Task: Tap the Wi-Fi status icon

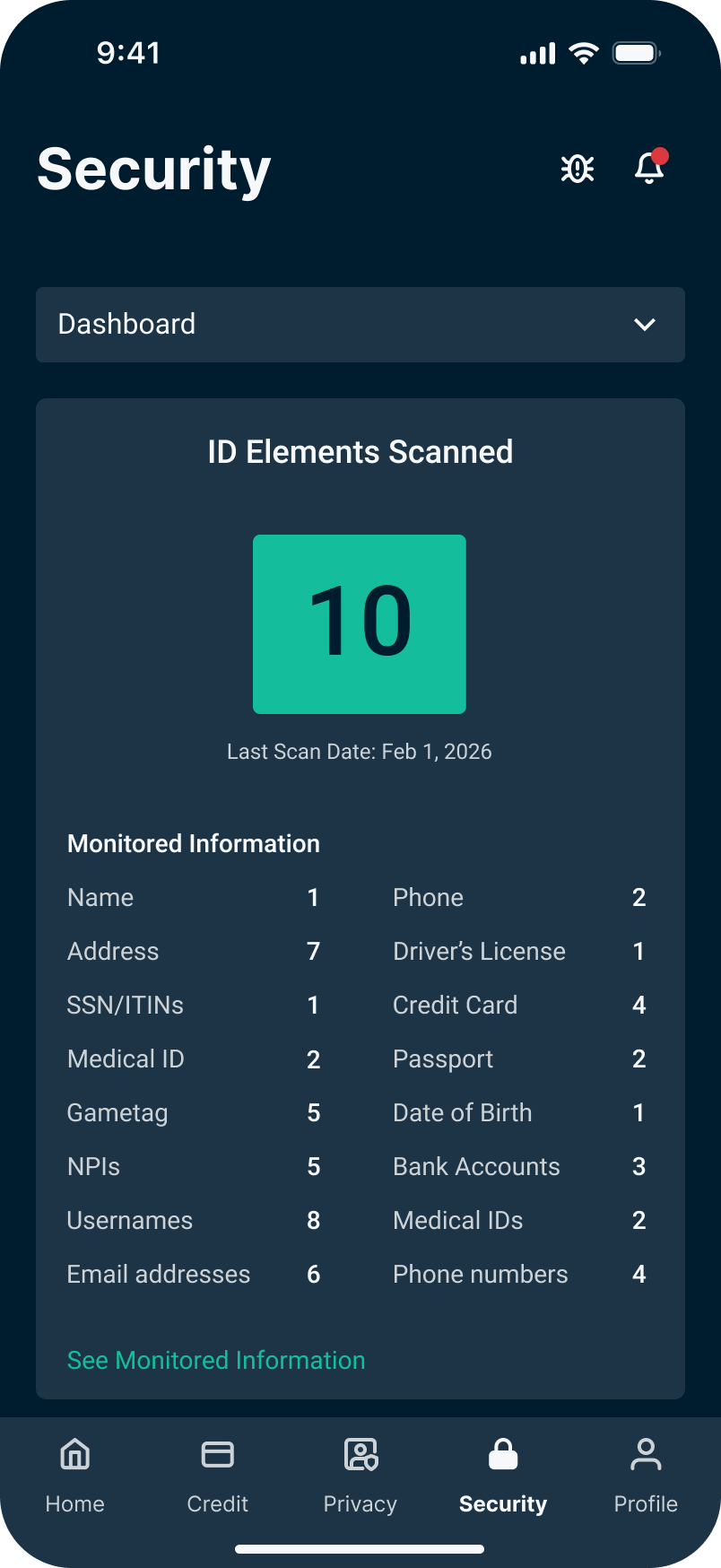Action: coord(584,54)
